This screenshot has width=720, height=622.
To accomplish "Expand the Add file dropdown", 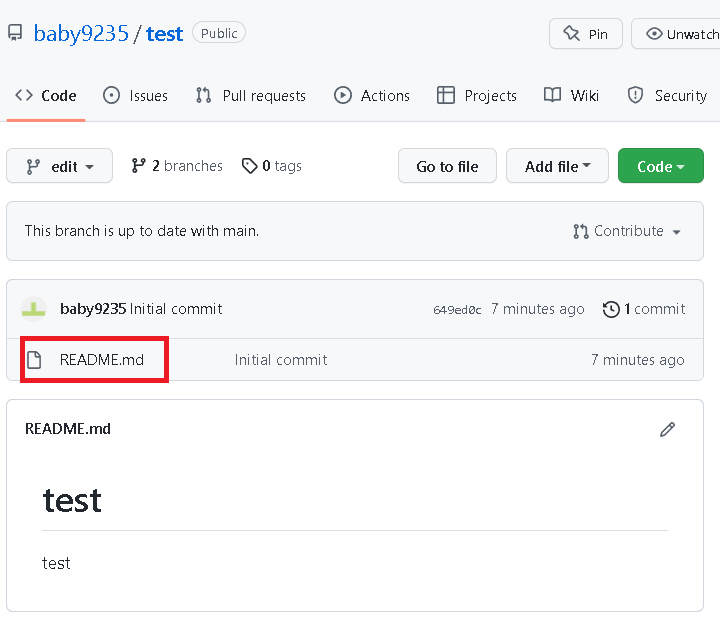I will click(x=557, y=166).
